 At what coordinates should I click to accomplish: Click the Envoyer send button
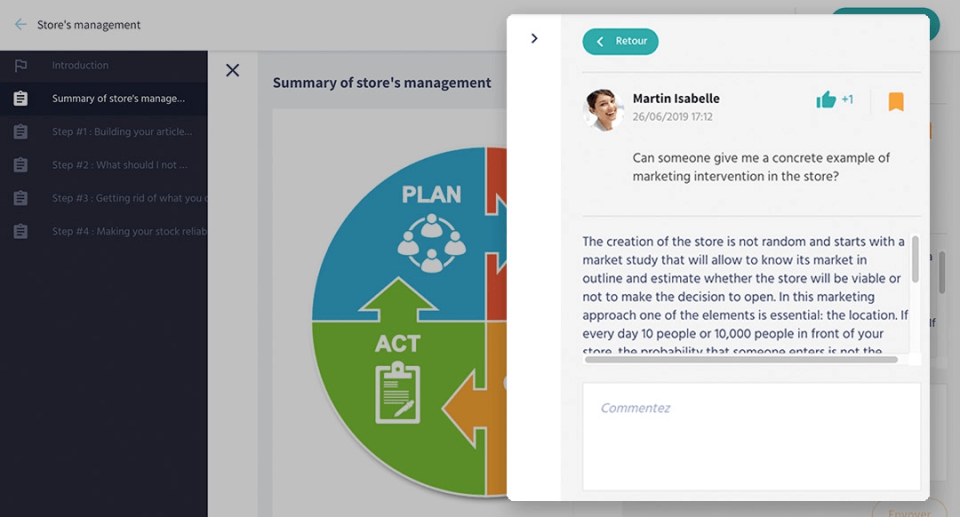909,511
